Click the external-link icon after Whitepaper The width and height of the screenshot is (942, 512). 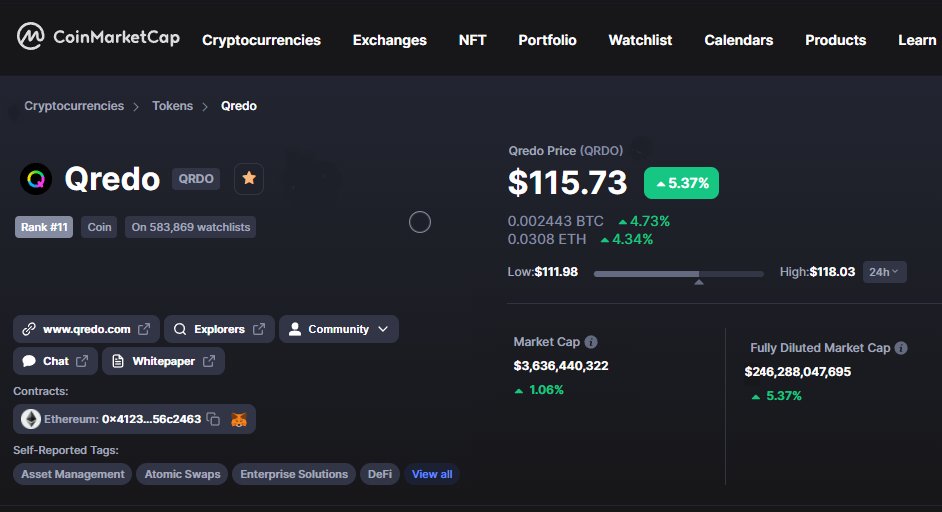209,361
